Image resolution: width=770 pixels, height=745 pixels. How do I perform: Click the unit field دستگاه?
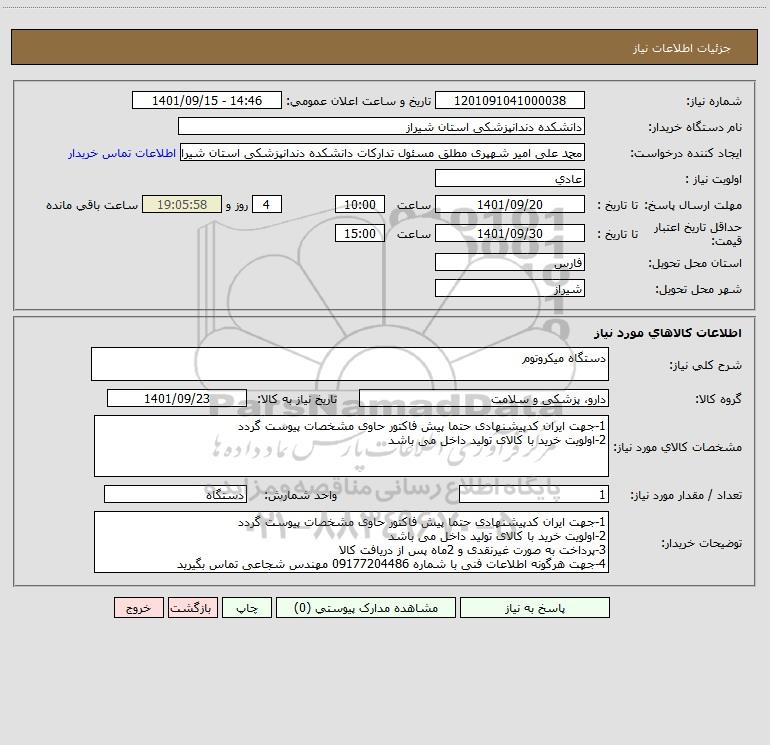click(x=175, y=495)
